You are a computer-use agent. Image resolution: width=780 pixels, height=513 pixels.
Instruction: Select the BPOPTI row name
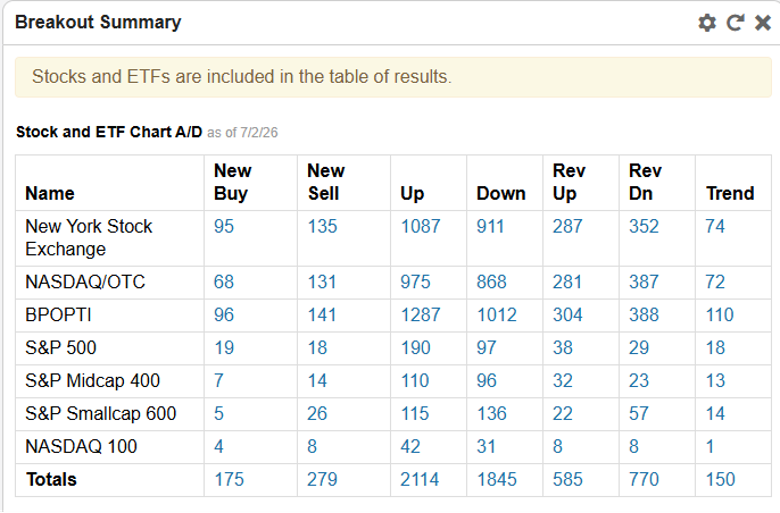pyautogui.click(x=58, y=315)
